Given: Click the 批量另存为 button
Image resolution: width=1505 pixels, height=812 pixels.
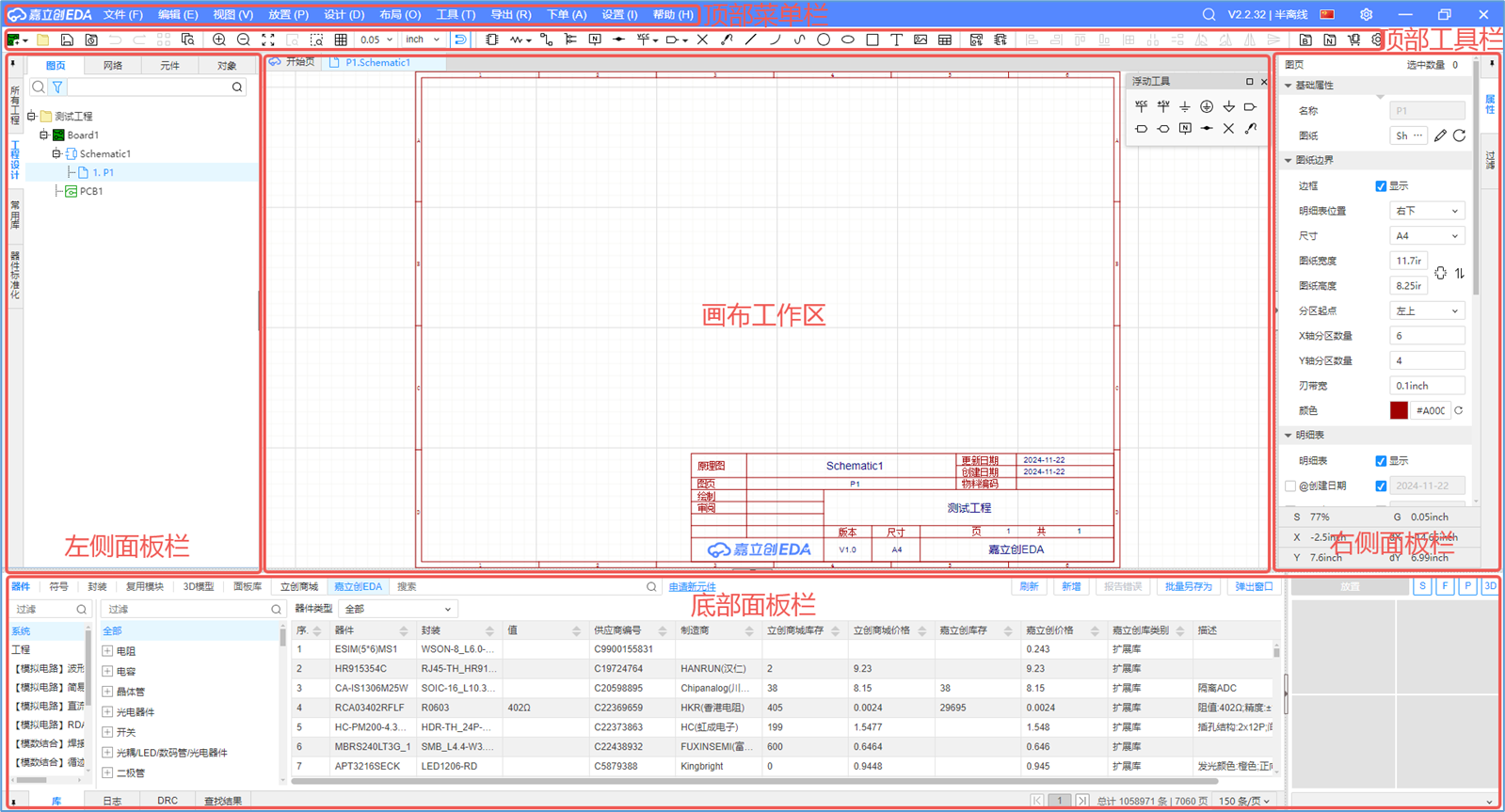Looking at the screenshot, I should pos(1188,587).
